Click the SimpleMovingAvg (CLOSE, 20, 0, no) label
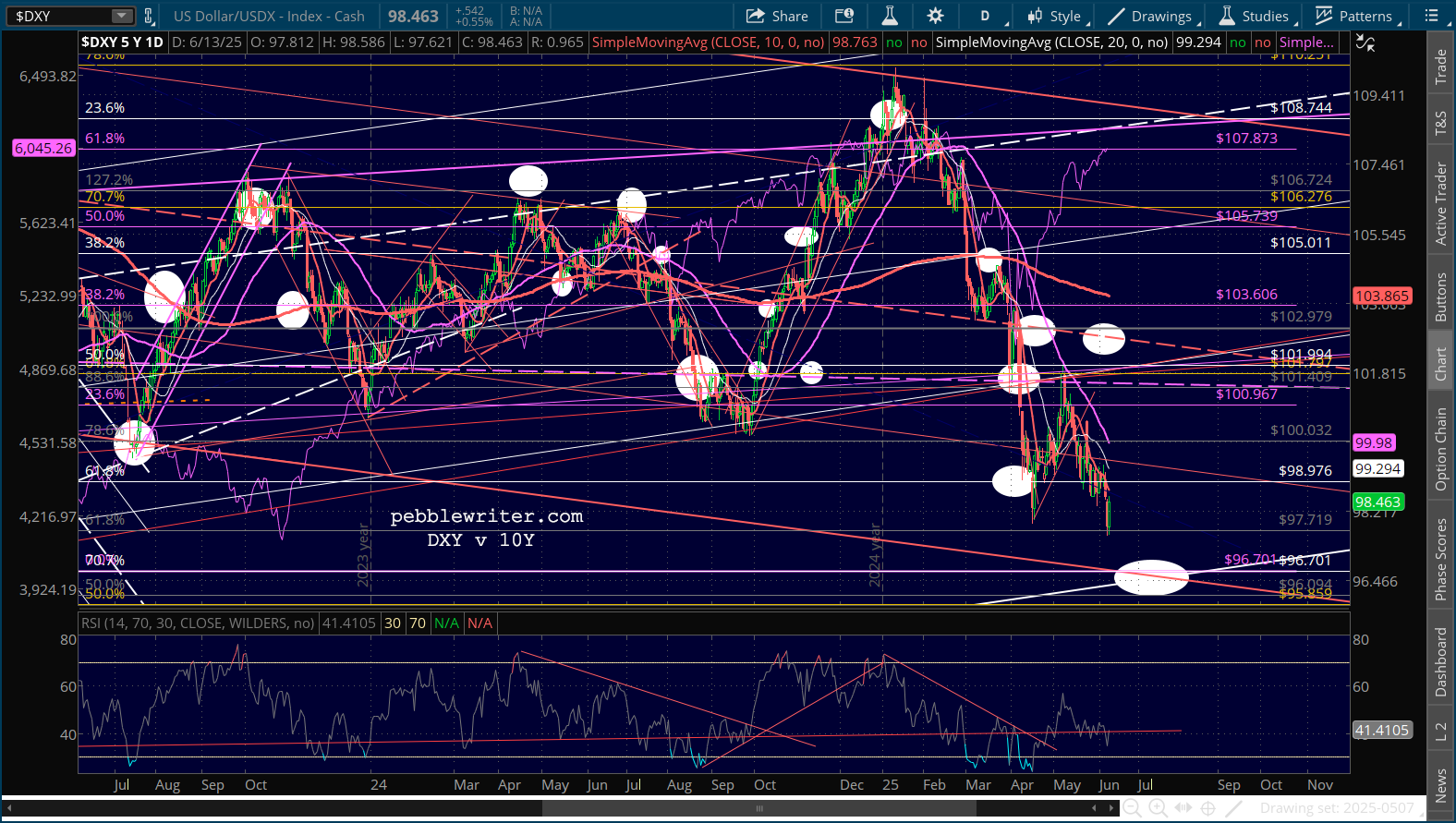This screenshot has height=823, width=1456. click(1052, 42)
